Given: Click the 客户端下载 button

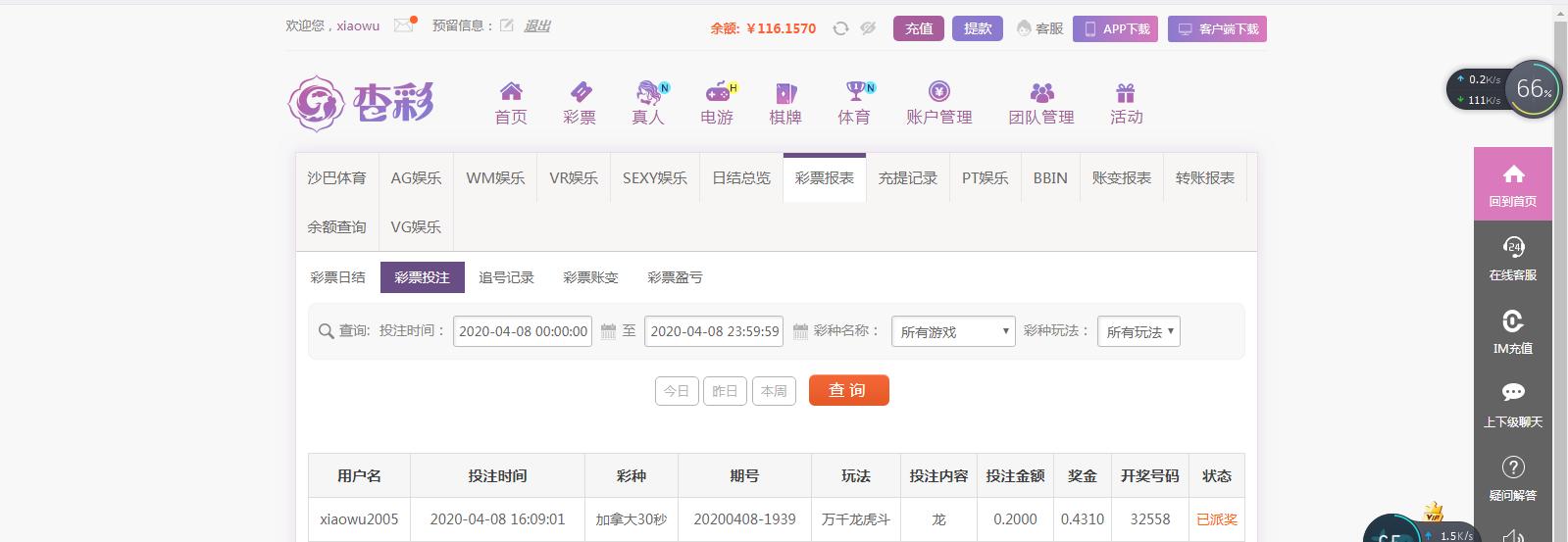Looking at the screenshot, I should pyautogui.click(x=1217, y=29).
